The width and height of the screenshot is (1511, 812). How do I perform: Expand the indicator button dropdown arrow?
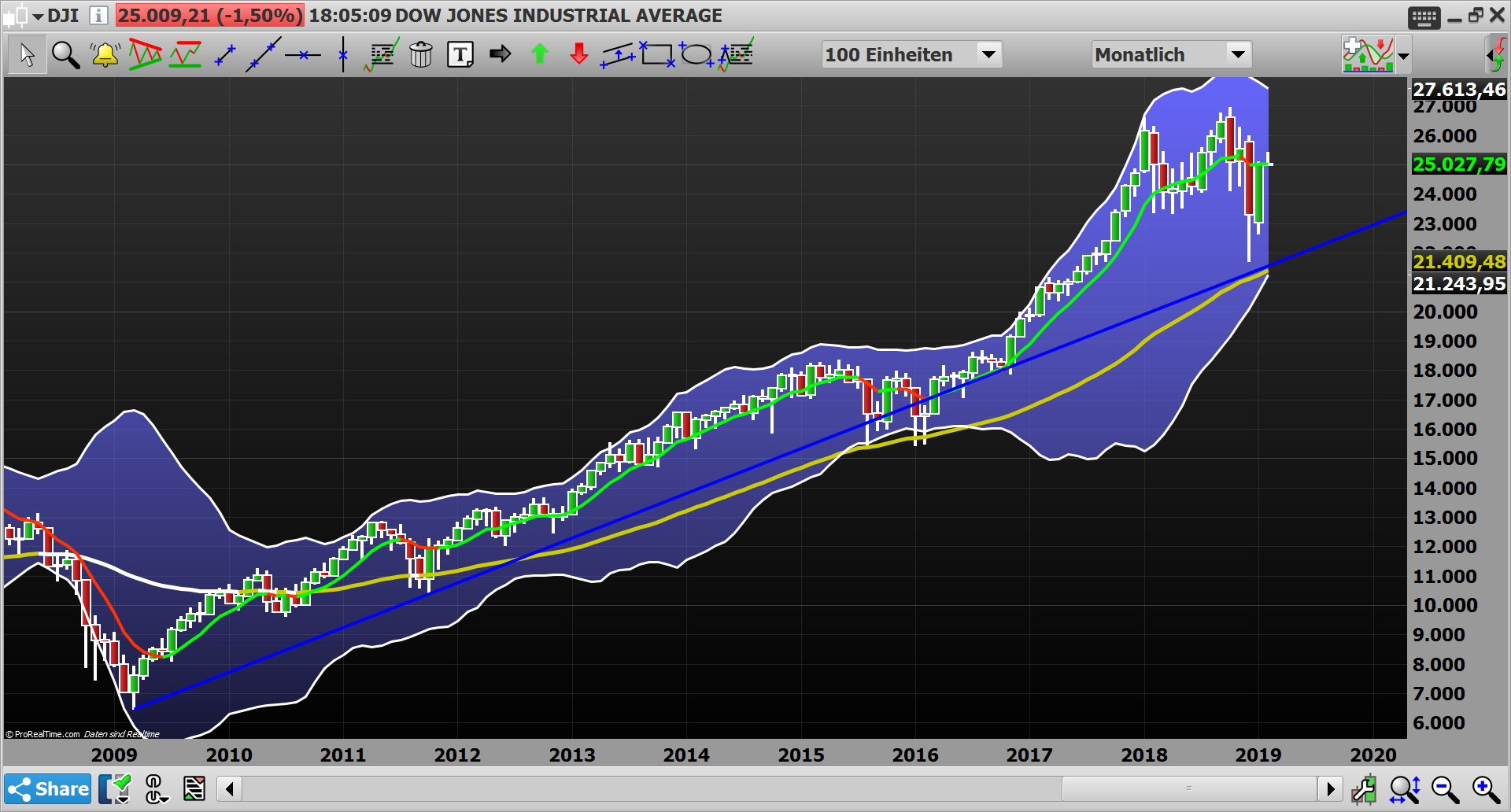1403,56
